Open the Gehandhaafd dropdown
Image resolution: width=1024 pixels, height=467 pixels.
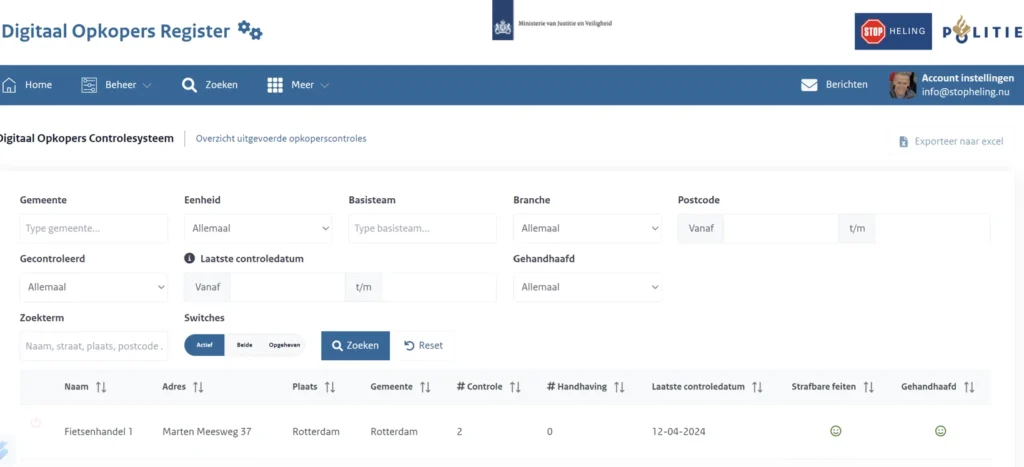[x=587, y=287]
